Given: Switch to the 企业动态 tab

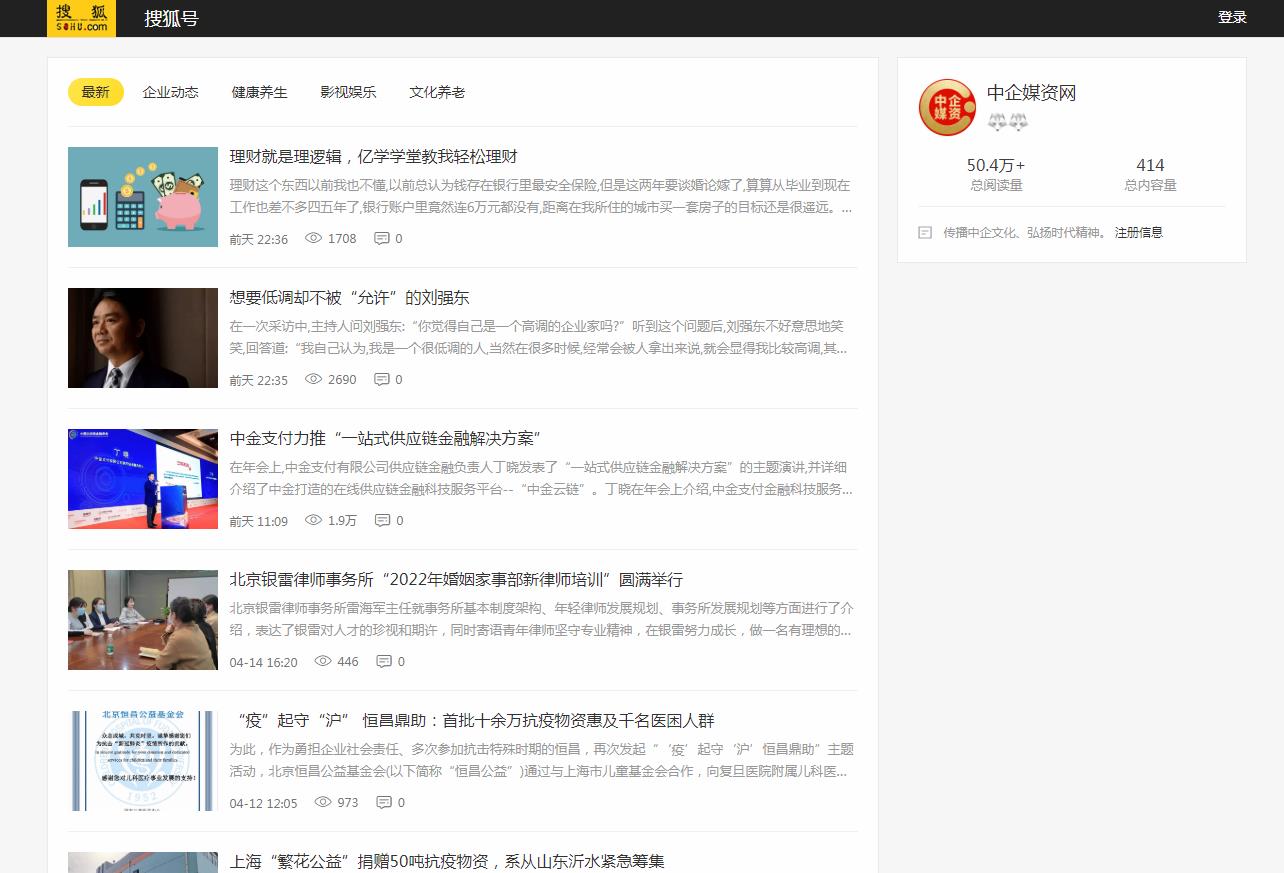Looking at the screenshot, I should (171, 92).
